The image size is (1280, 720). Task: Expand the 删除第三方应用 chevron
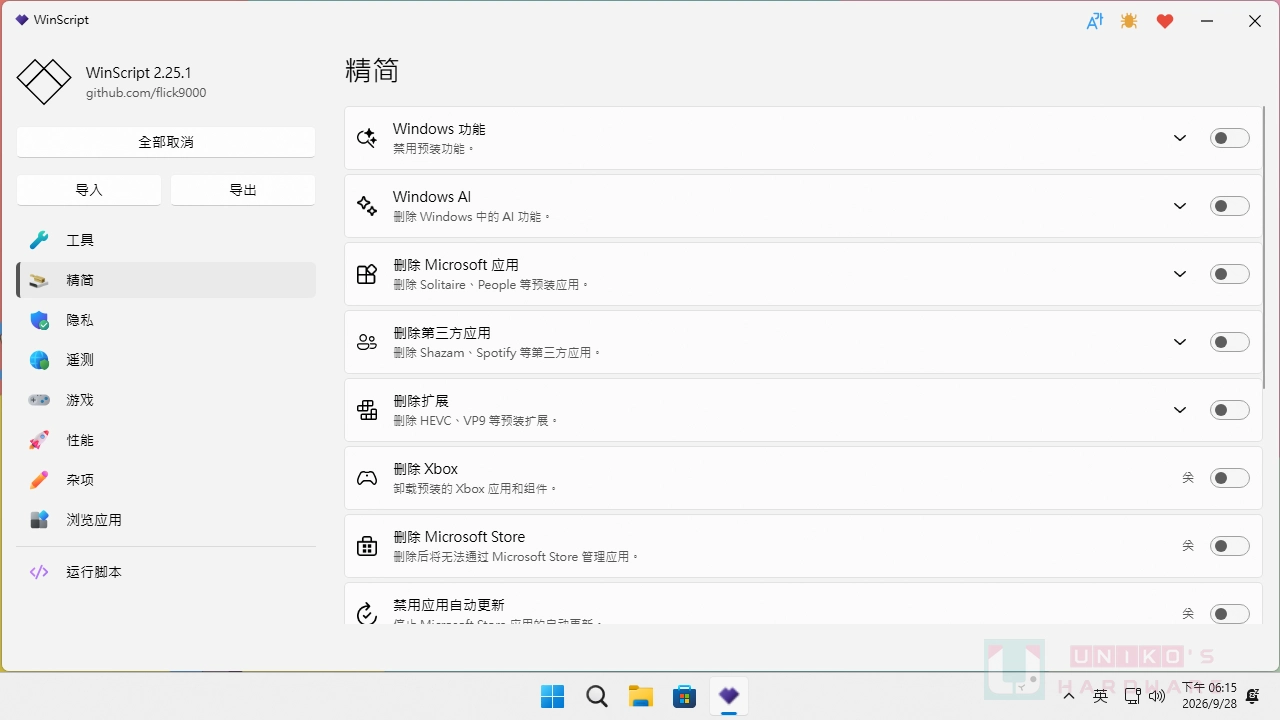tap(1180, 342)
